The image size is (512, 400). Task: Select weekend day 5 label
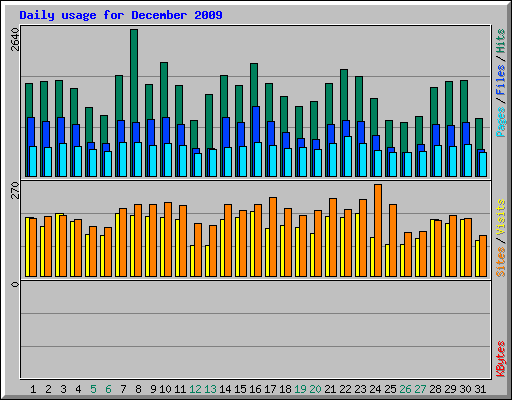93,389
